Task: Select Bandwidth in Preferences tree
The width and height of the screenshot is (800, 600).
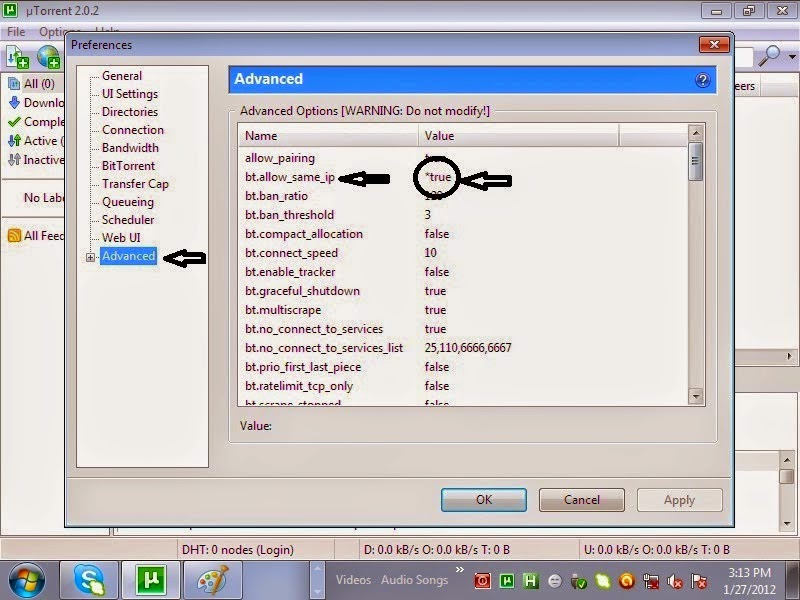Action: pos(130,148)
